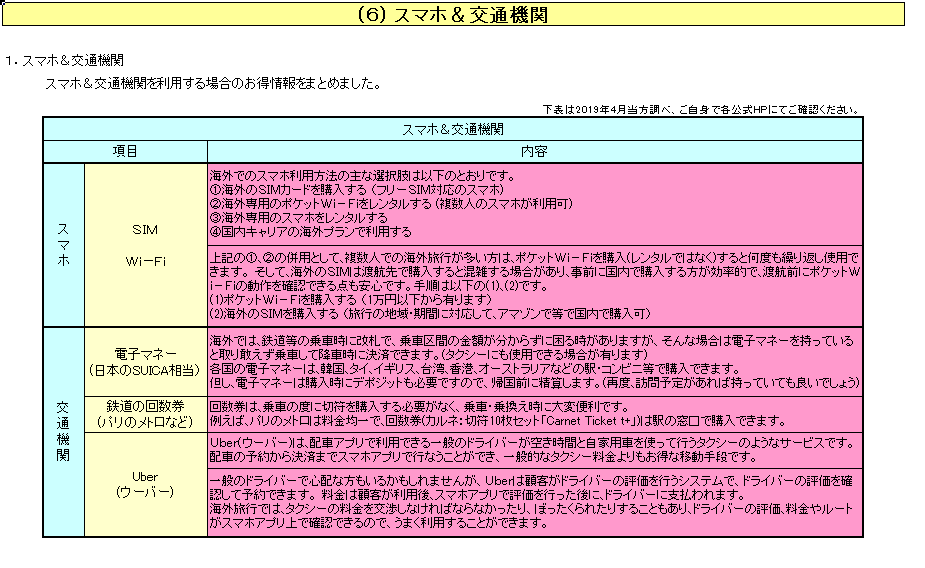Click the SIM label cell
Viewport: 925px width, 568px height.
point(145,230)
